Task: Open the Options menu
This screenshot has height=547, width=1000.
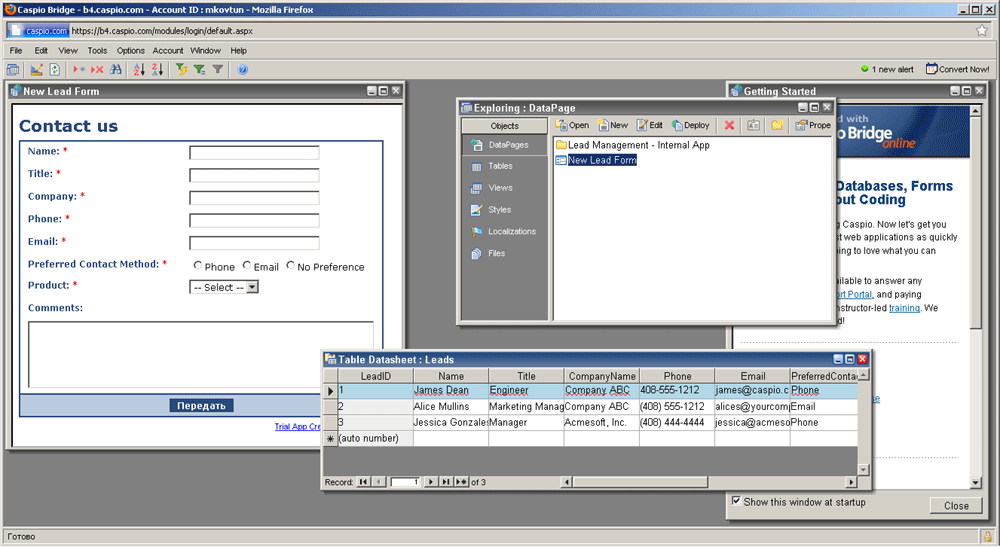Action: tap(131, 50)
